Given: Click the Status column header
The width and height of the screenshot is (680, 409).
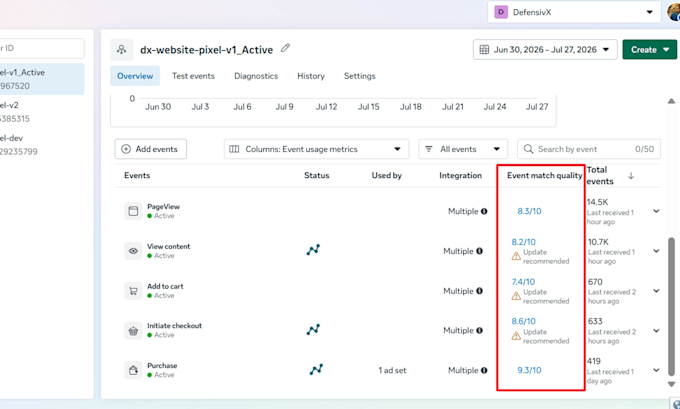Looking at the screenshot, I should [x=317, y=175].
